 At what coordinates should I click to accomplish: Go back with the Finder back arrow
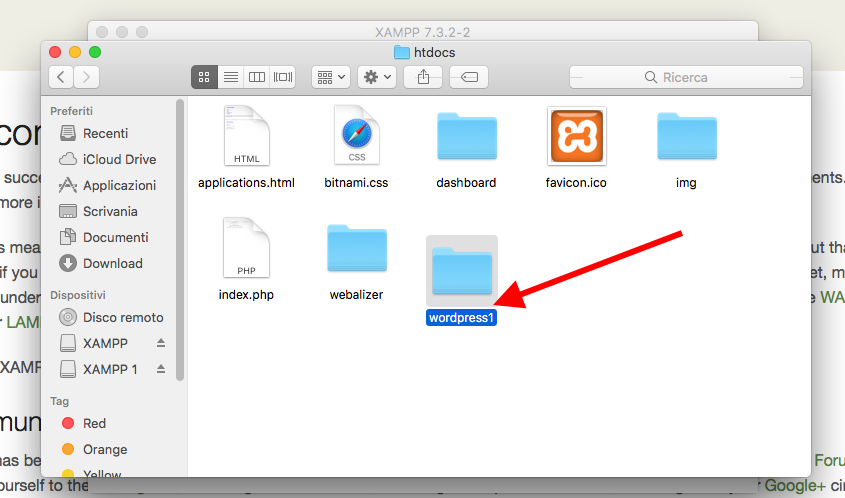pos(61,77)
